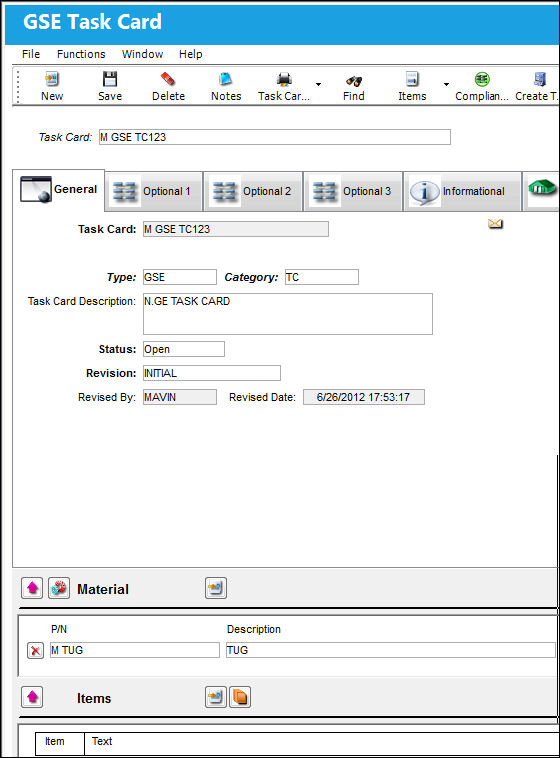Viewport: 560px width, 758px height.
Task: Click the P/N field M TUG
Action: coord(135,650)
